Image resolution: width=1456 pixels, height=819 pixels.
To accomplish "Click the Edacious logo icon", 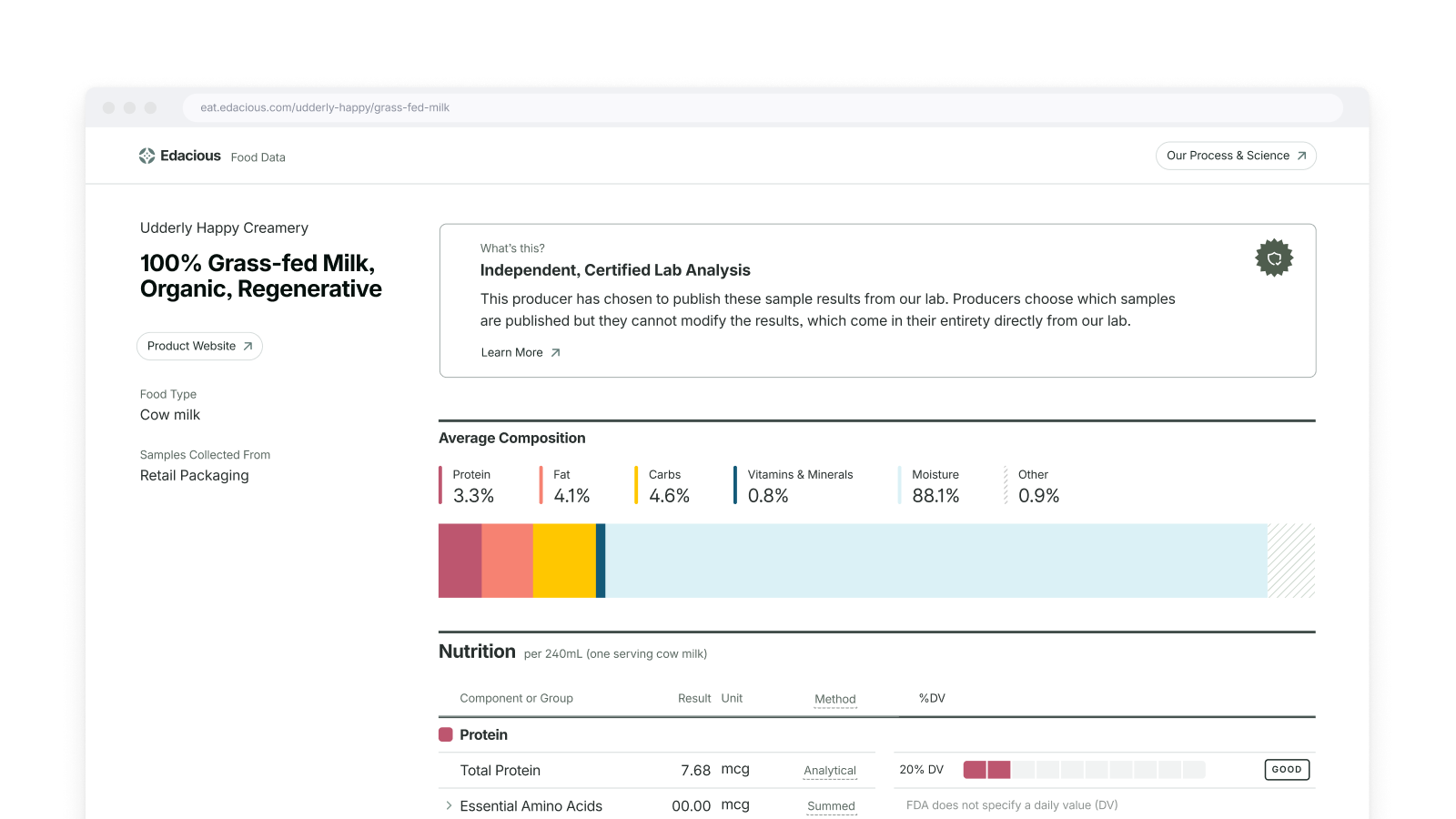I will (x=147, y=156).
